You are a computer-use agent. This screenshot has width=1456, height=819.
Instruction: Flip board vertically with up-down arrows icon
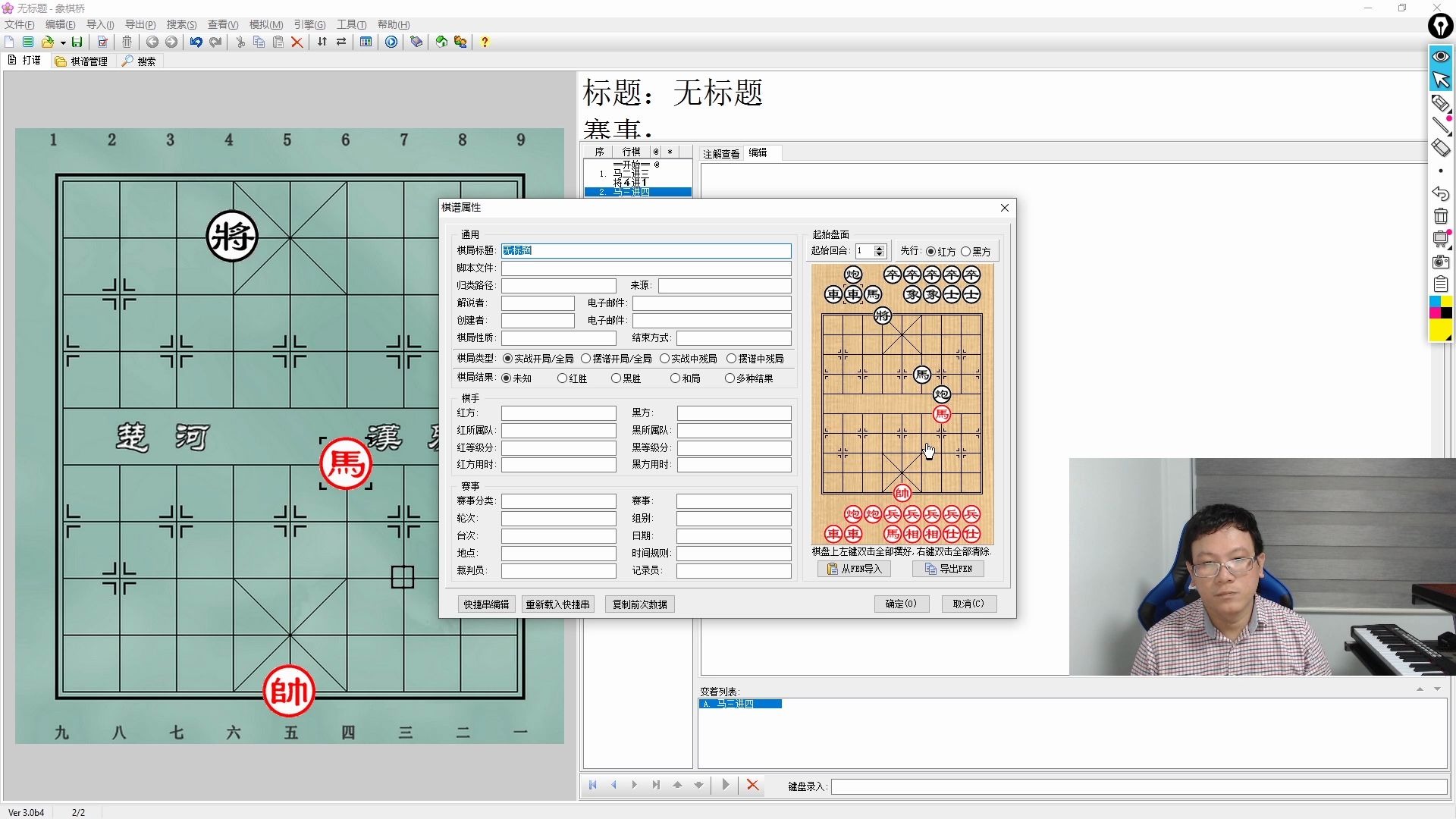point(322,42)
